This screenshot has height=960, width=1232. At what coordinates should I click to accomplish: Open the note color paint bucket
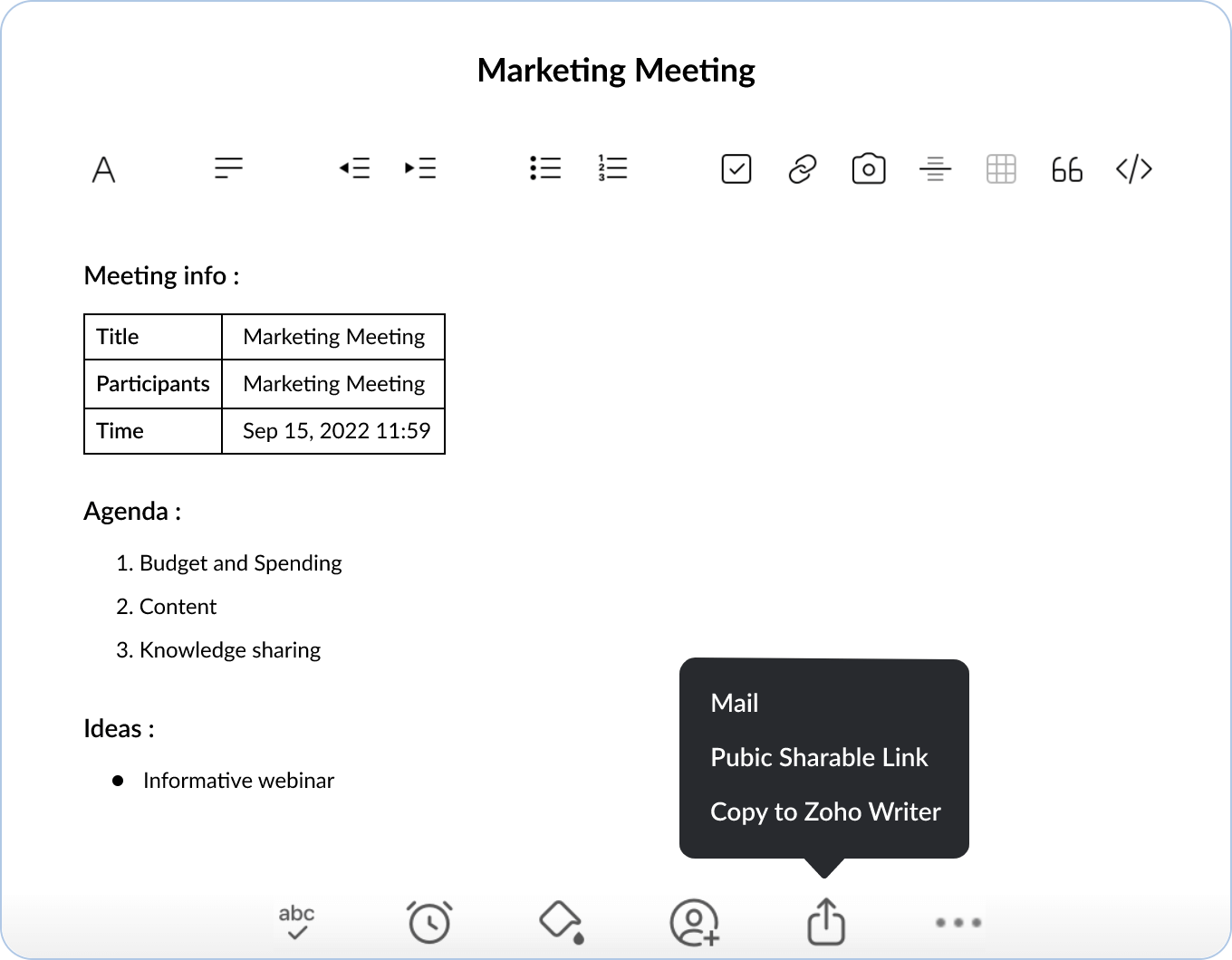point(562,922)
